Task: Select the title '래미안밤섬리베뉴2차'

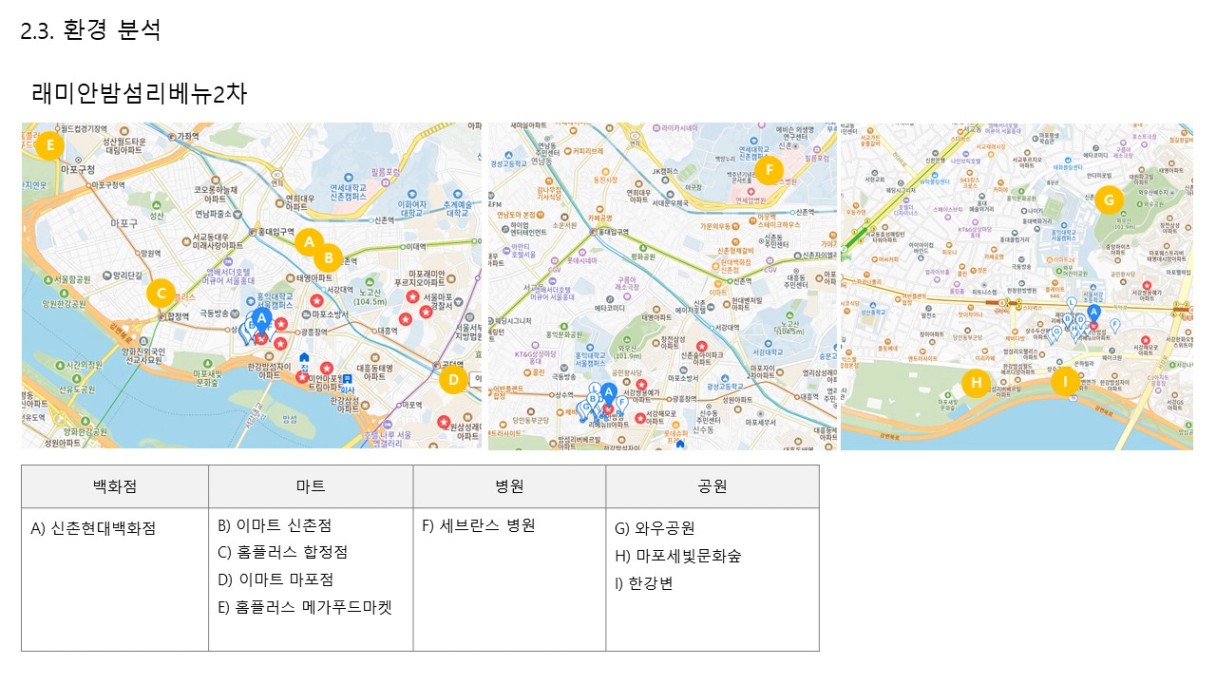Action: (140, 94)
